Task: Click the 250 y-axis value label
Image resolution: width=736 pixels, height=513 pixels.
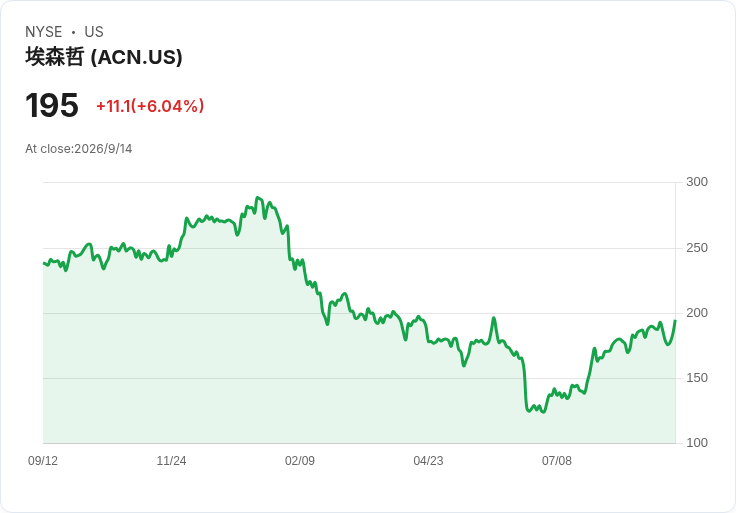Action: click(x=697, y=248)
